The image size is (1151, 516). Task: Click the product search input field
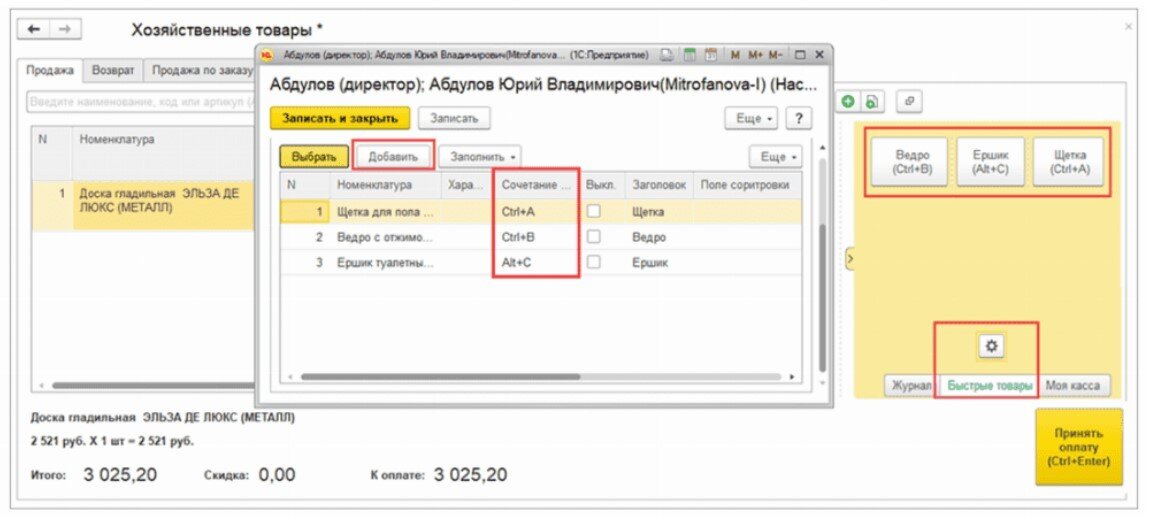tap(139, 101)
